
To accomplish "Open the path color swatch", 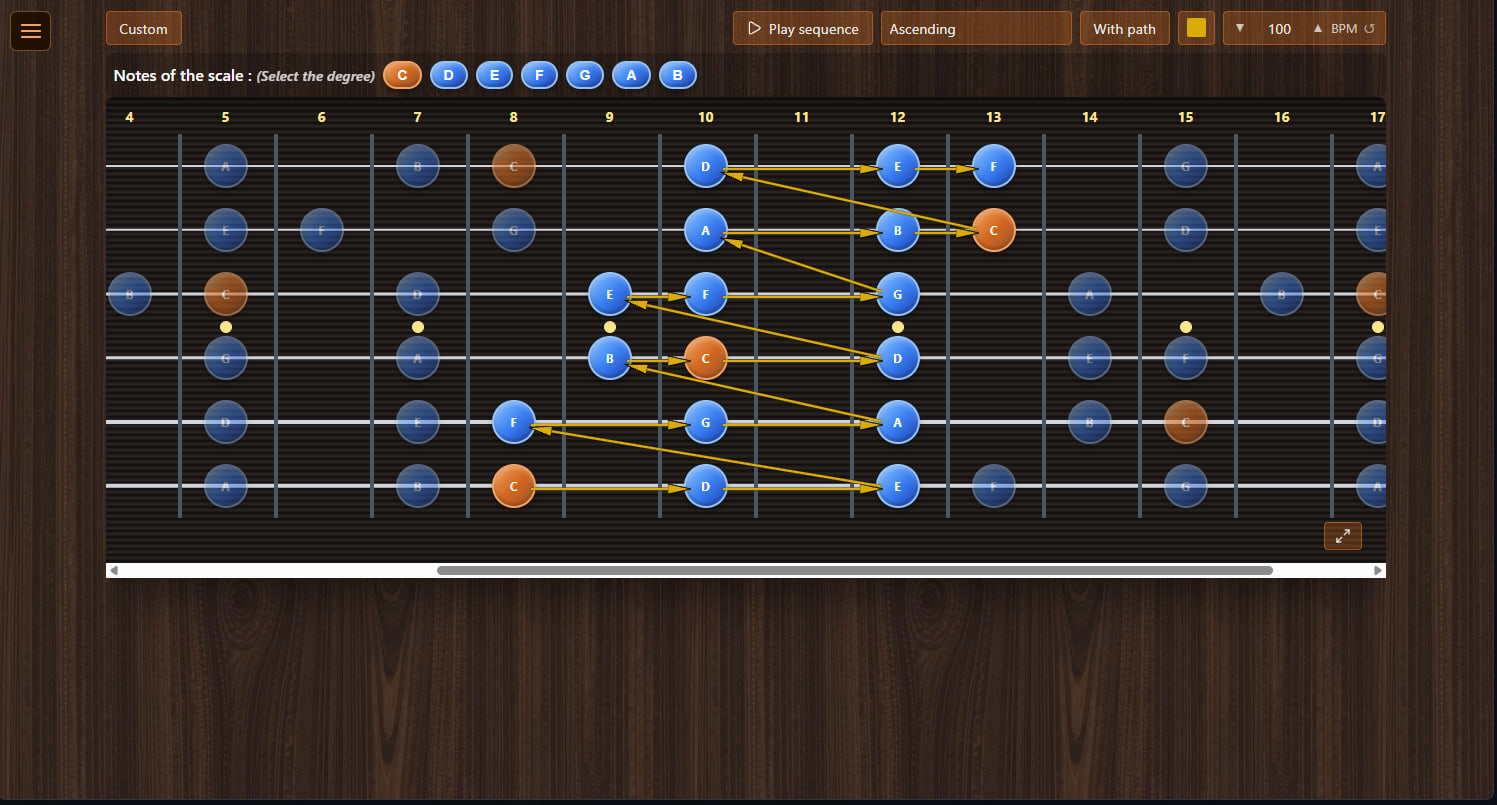I will 1196,28.
